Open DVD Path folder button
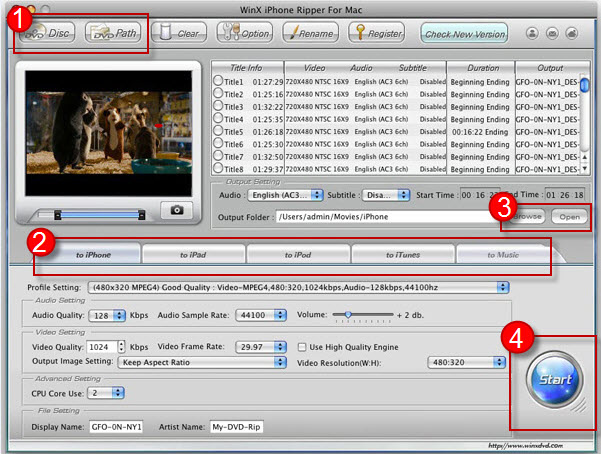Image resolution: width=601 pixels, height=454 pixels. [x=113, y=33]
